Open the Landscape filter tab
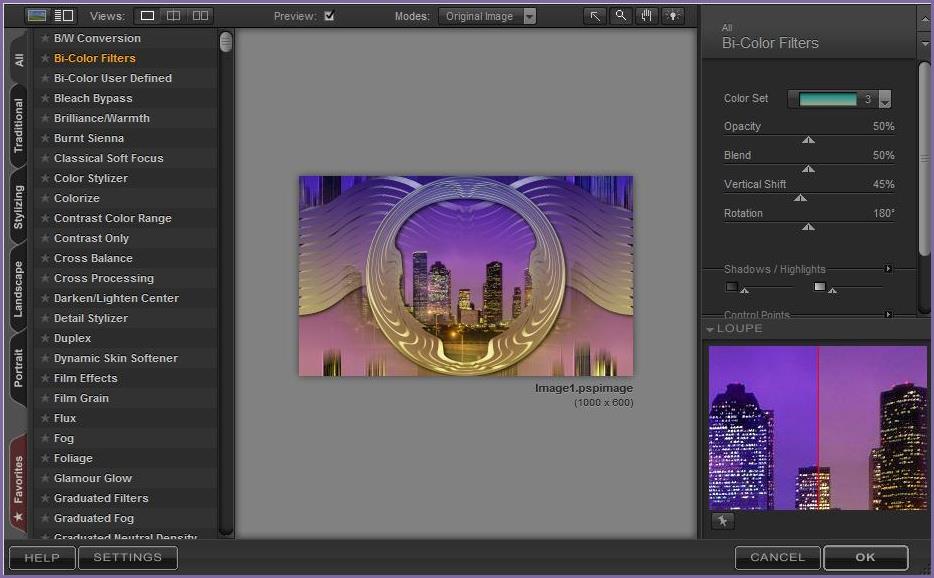The width and height of the screenshot is (934, 578). (x=19, y=290)
